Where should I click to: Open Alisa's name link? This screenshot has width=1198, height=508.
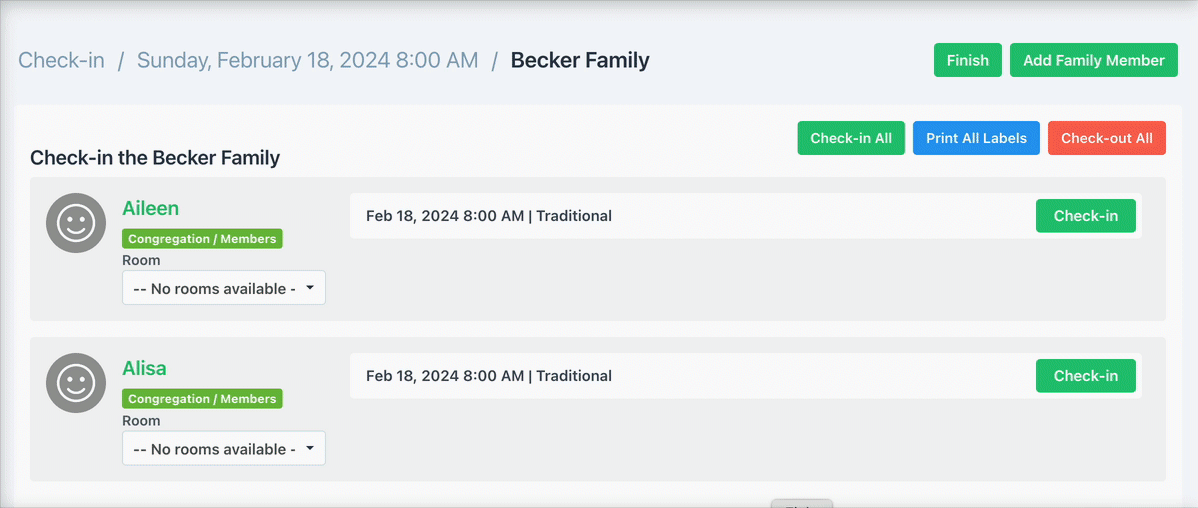click(144, 368)
